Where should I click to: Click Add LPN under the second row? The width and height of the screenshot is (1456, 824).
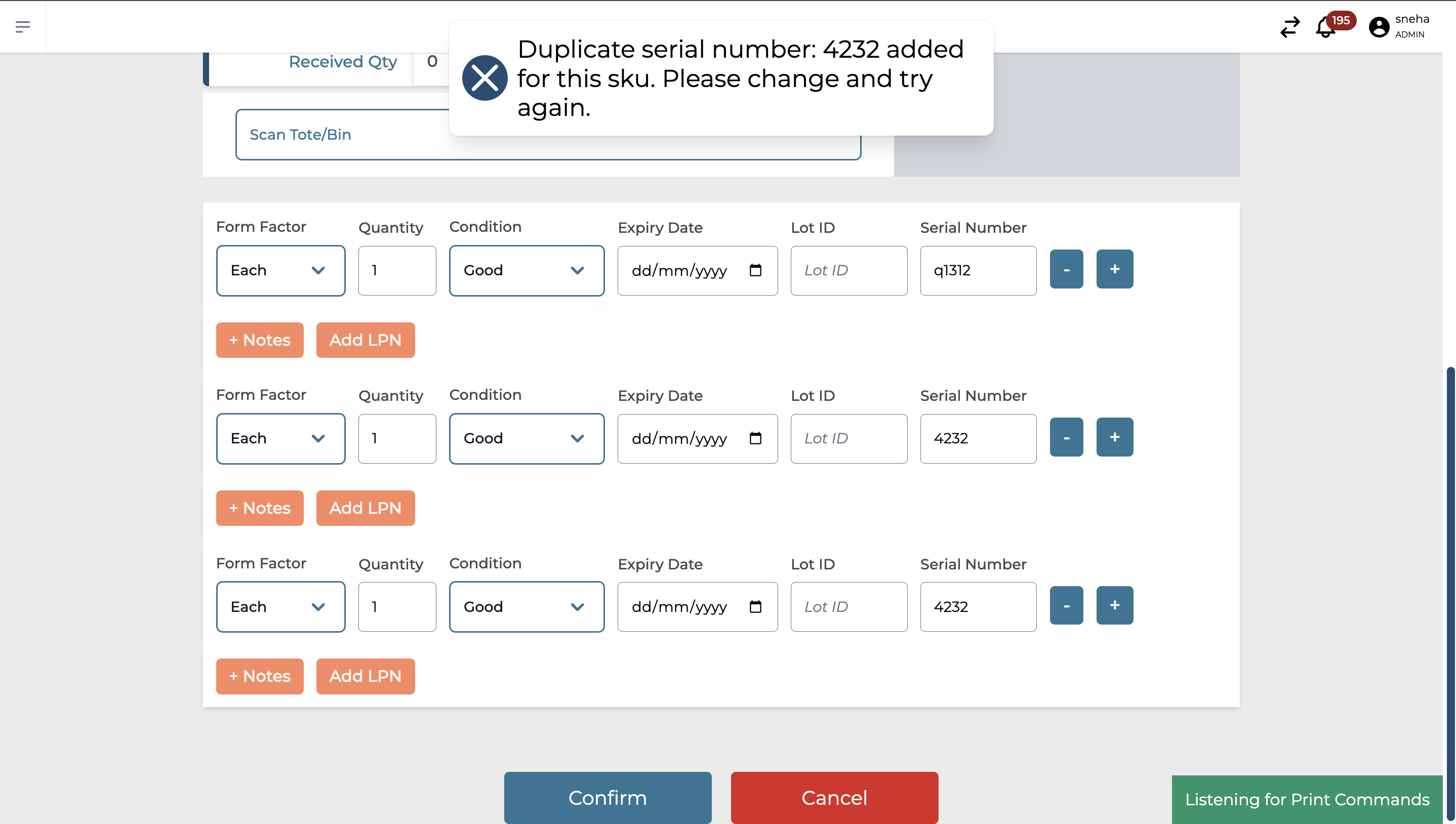coord(365,508)
